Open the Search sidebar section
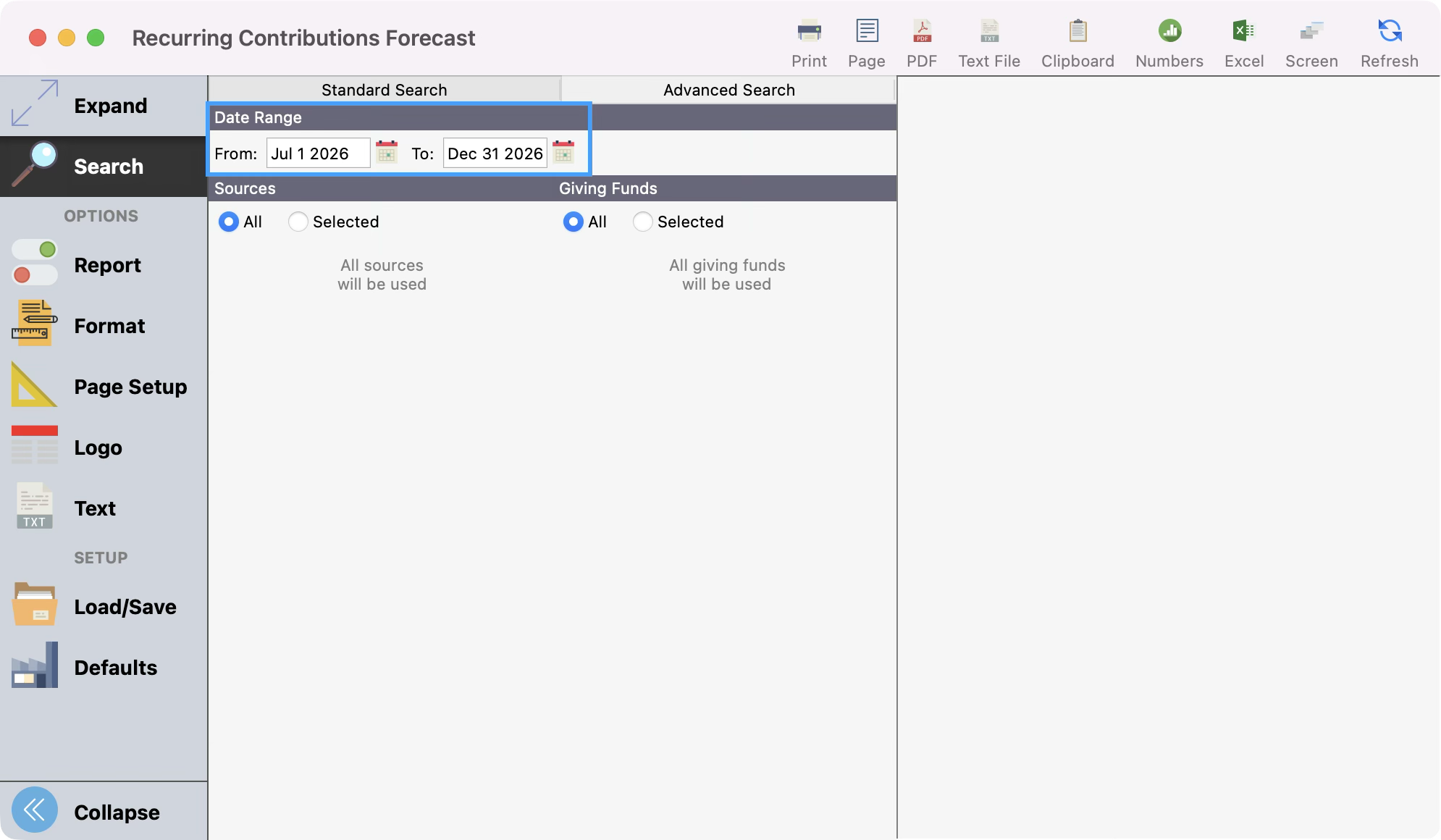This screenshot has width=1441, height=840. 104,167
